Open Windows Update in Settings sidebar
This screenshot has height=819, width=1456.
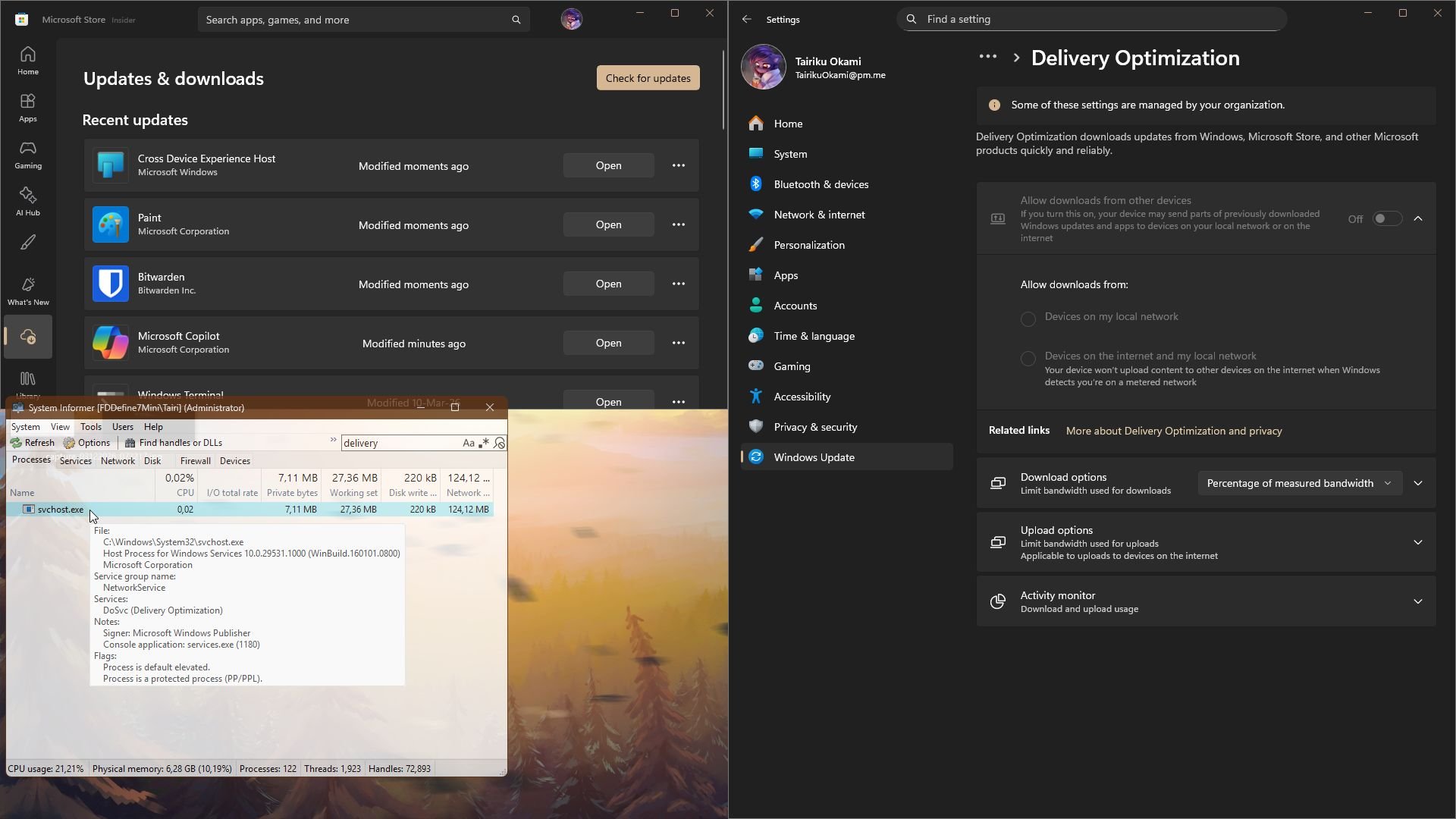(x=846, y=457)
